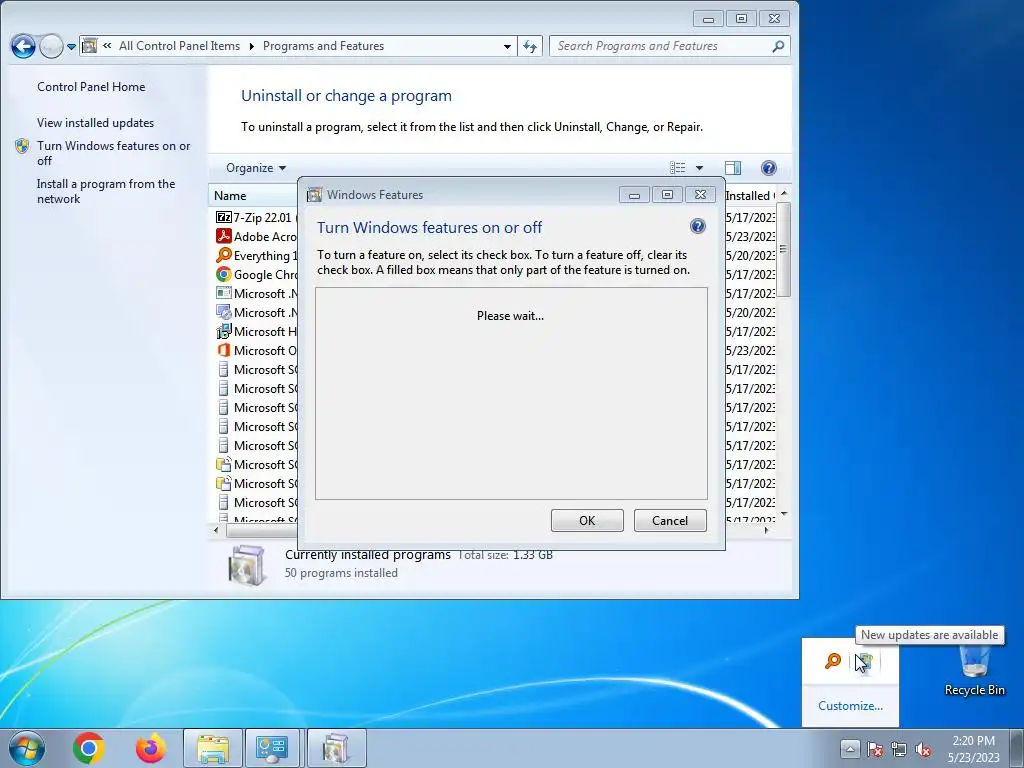Screen dimensions: 1024x768
Task: Click Cancel in Windows Features dialog
Action: 670,520
